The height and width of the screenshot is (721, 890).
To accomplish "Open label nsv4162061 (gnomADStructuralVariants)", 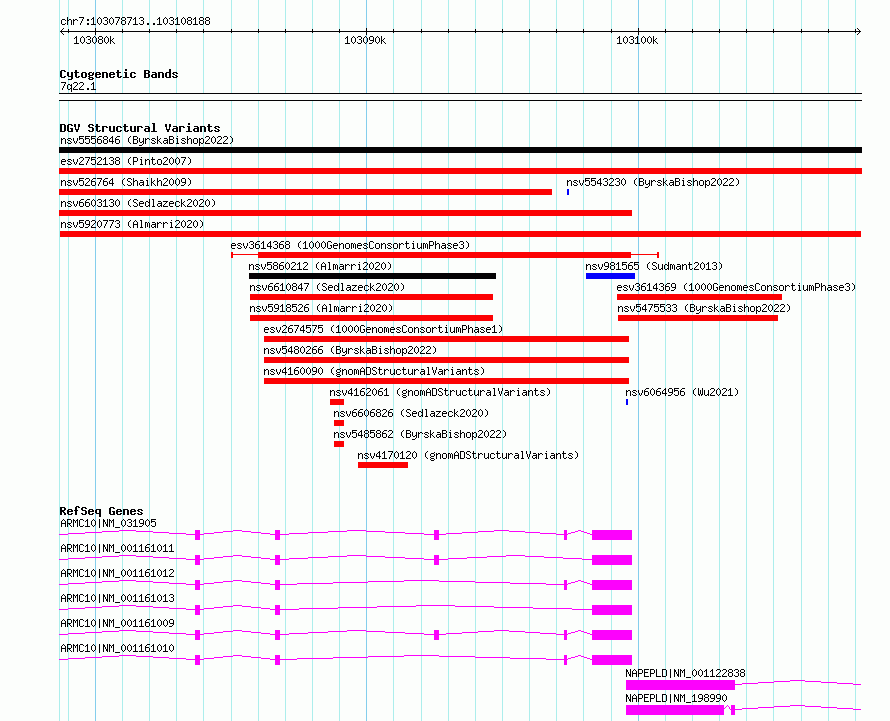I will pyautogui.click(x=440, y=392).
